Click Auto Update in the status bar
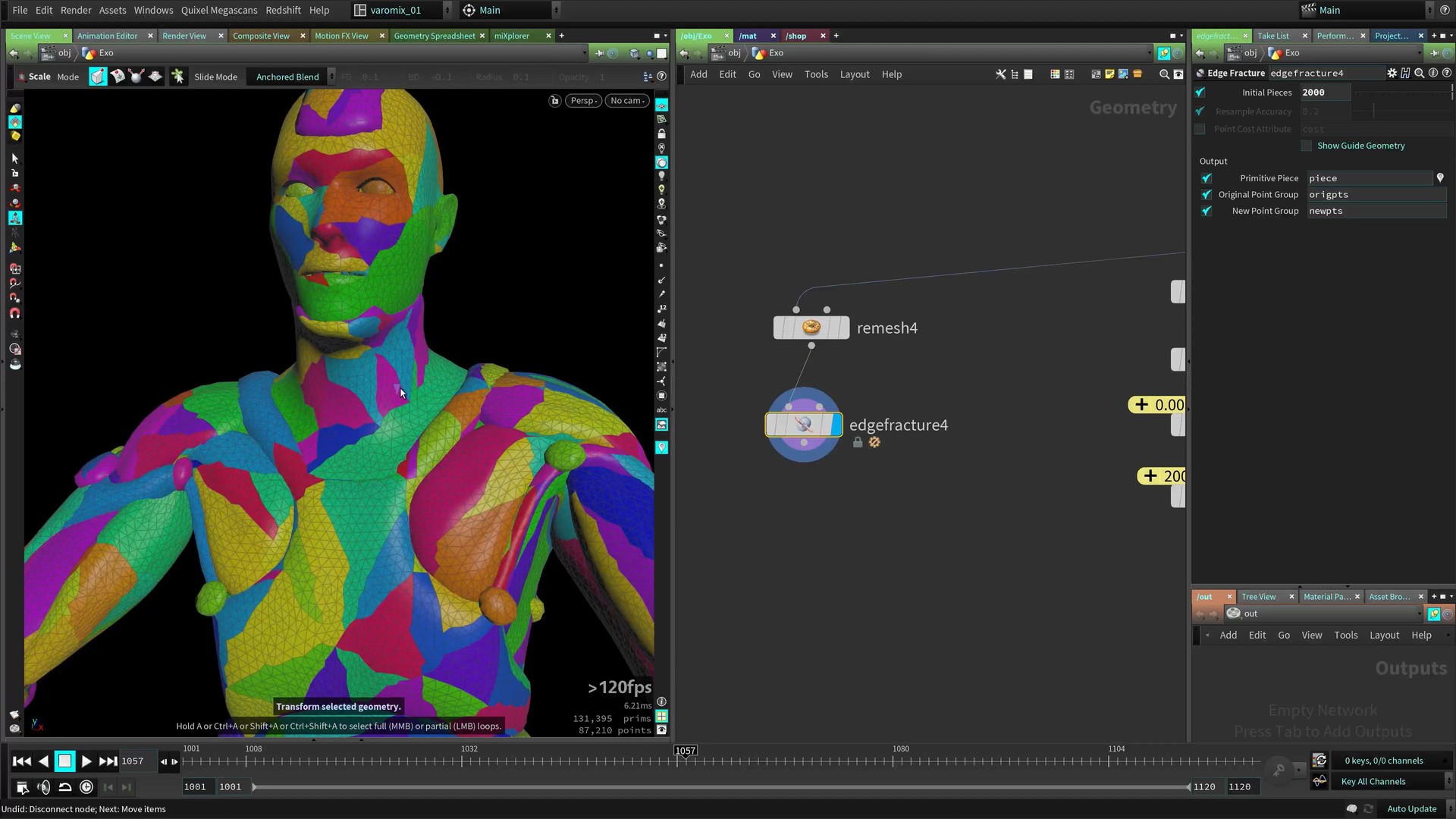 [x=1411, y=809]
